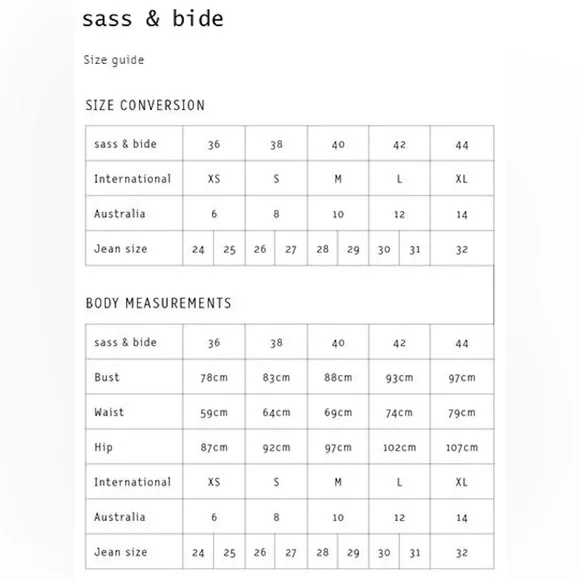
Task: Click the M cell in body measurements table
Action: (338, 482)
